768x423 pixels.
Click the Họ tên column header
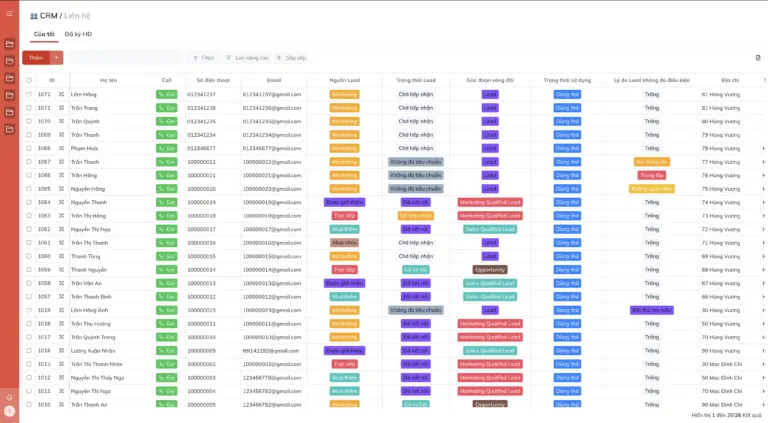click(x=108, y=80)
